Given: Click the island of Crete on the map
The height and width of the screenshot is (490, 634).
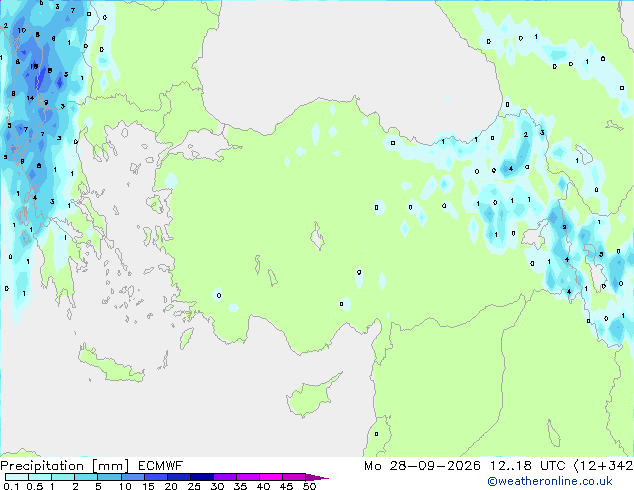Looking at the screenshot, I should pyautogui.click(x=111, y=365).
